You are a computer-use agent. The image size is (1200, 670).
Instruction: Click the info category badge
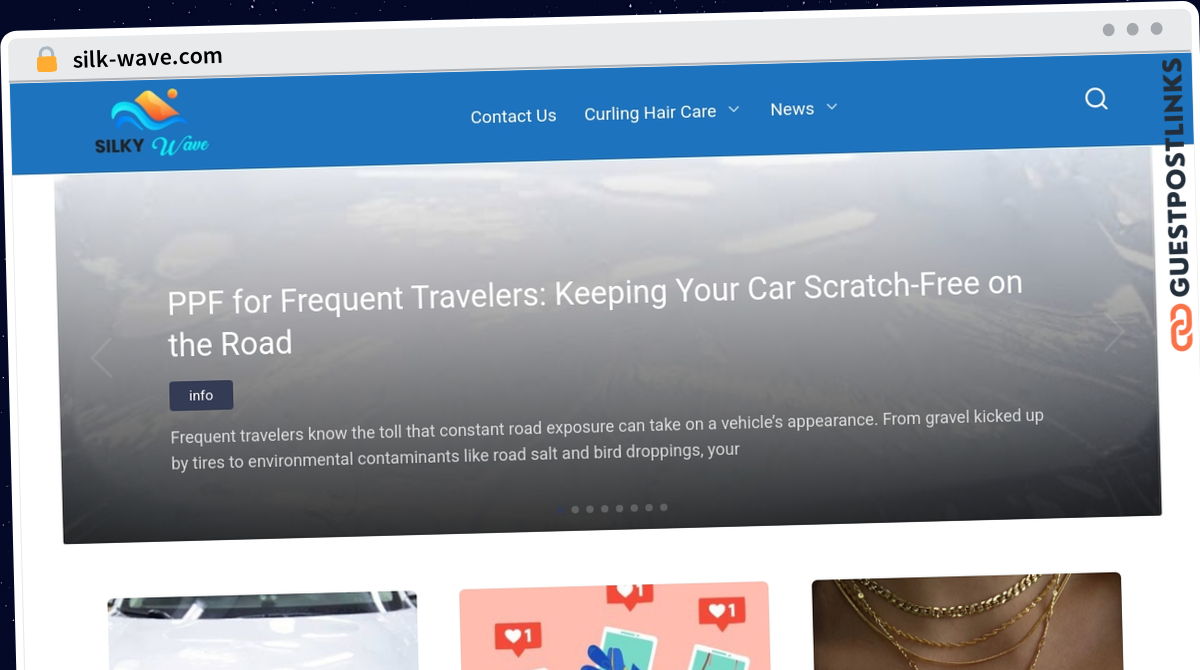click(201, 395)
